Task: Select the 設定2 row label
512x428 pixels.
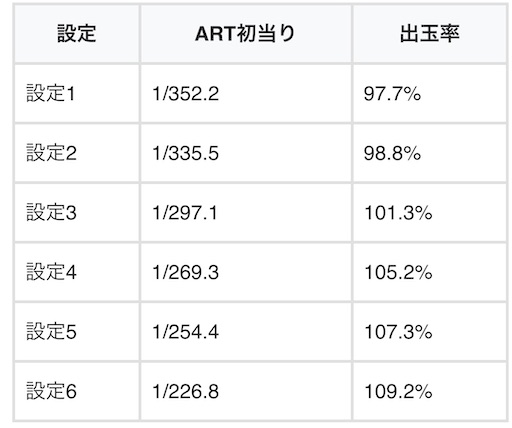Action: (51, 153)
